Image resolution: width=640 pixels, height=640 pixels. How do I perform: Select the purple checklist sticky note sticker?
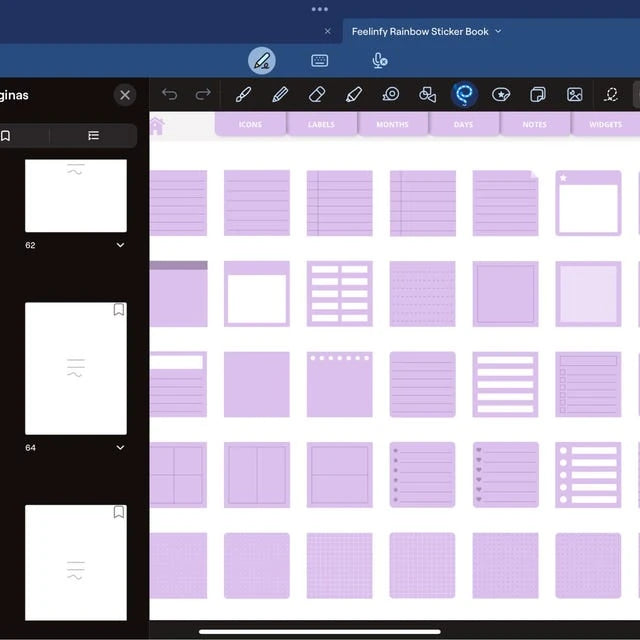588,384
